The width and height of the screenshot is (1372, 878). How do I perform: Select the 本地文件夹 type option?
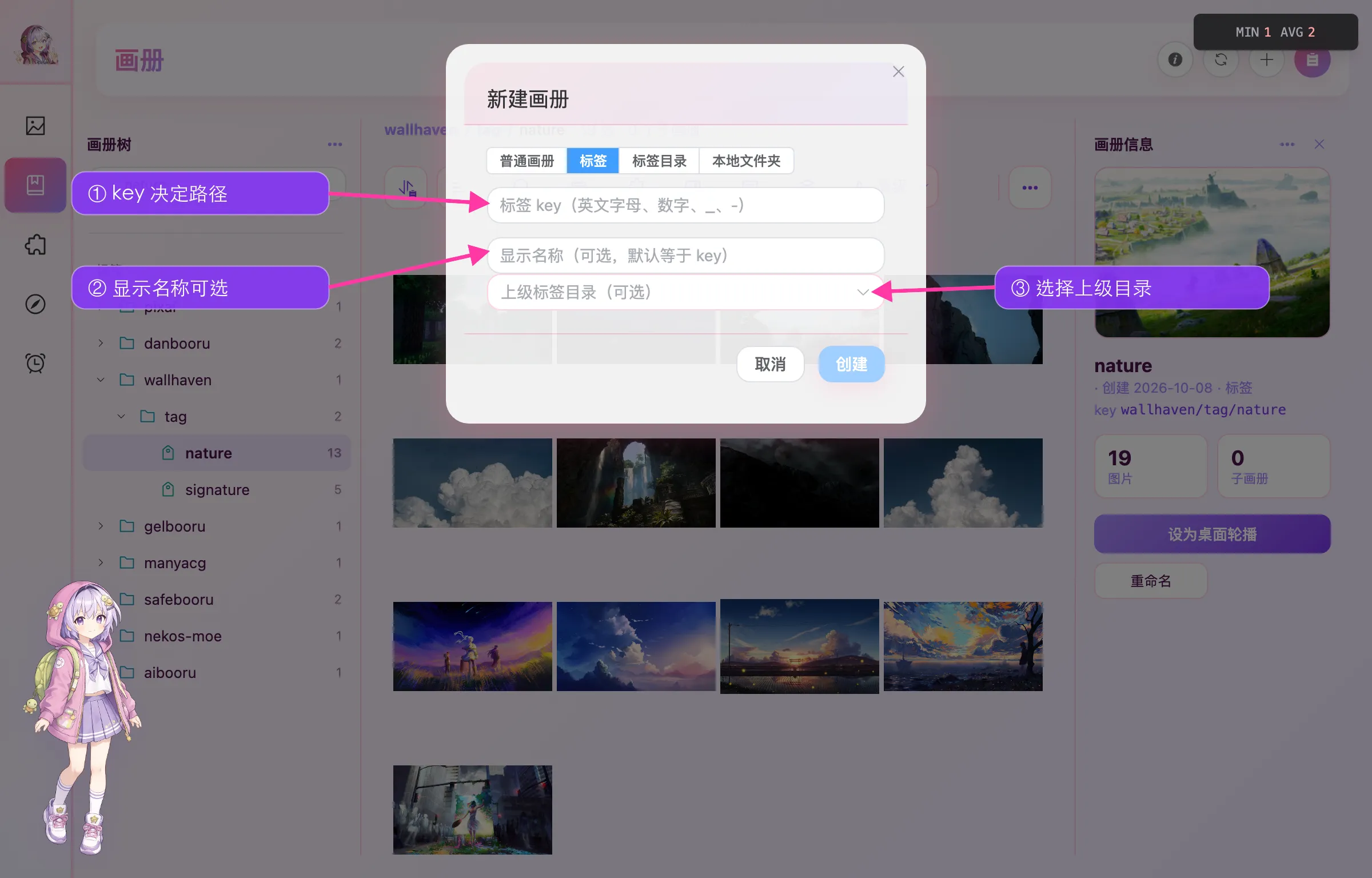tap(746, 161)
